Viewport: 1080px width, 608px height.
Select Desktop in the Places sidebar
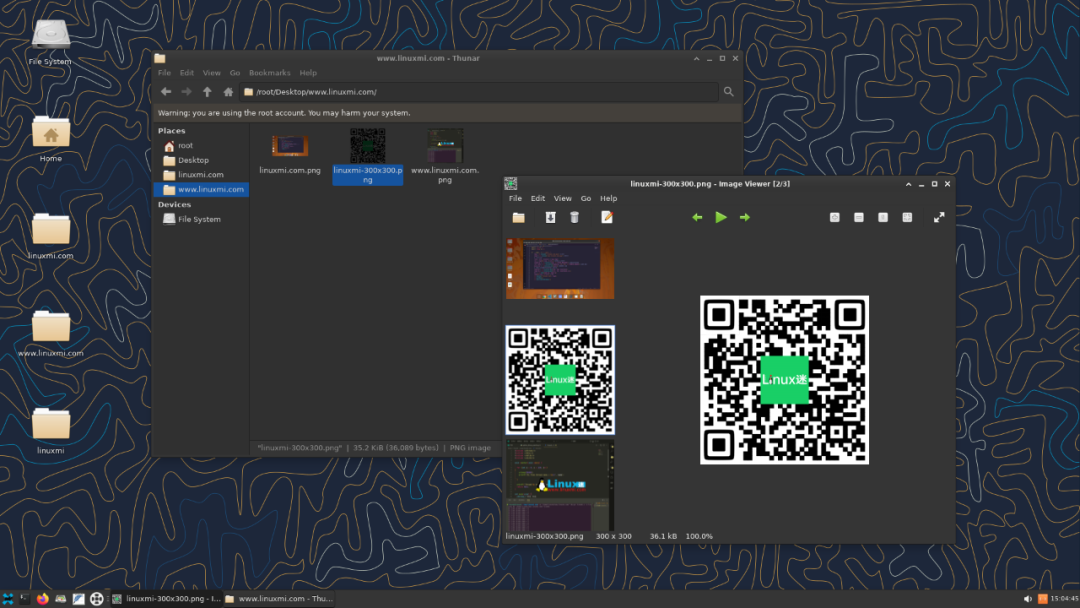[191, 160]
